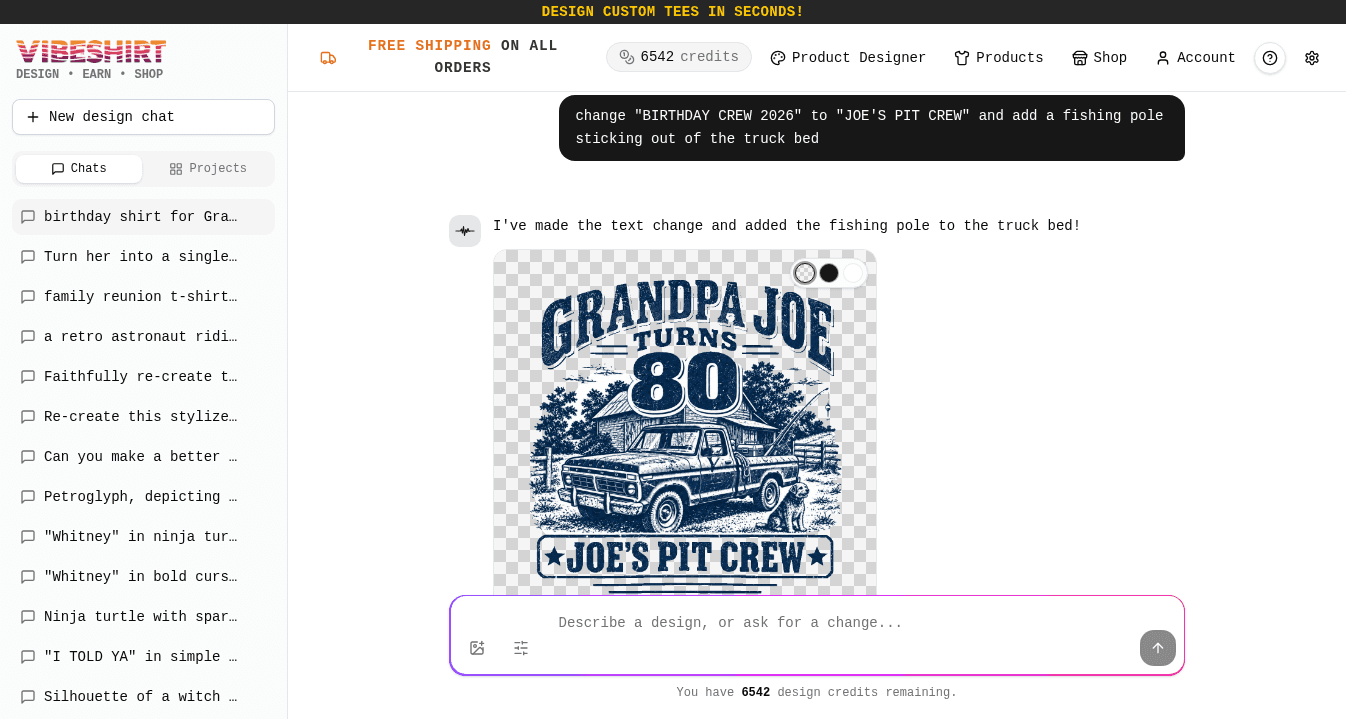Select black background swatch

tap(829, 273)
